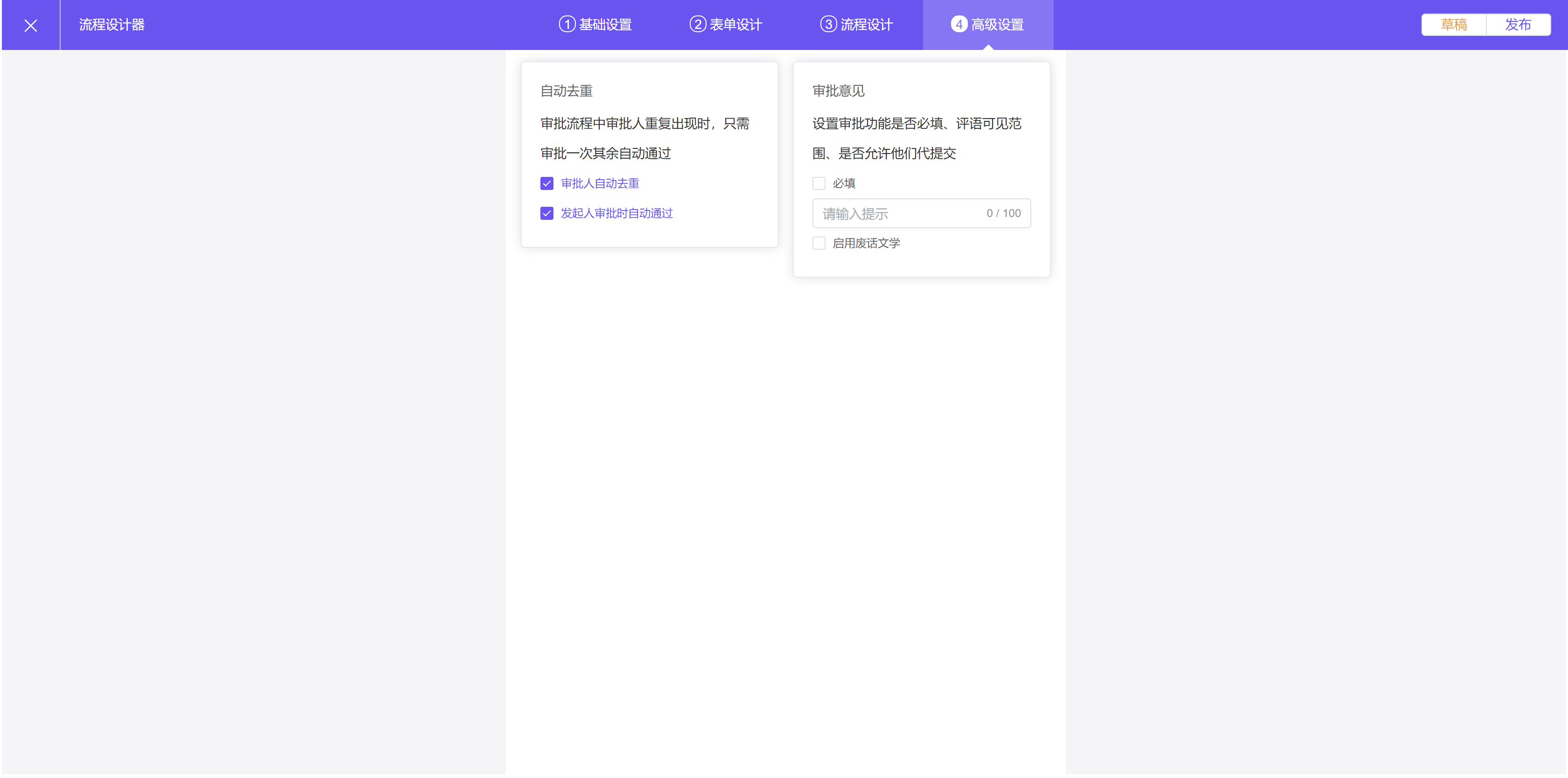
Task: Click the 发布 publish button
Action: coord(1518,24)
